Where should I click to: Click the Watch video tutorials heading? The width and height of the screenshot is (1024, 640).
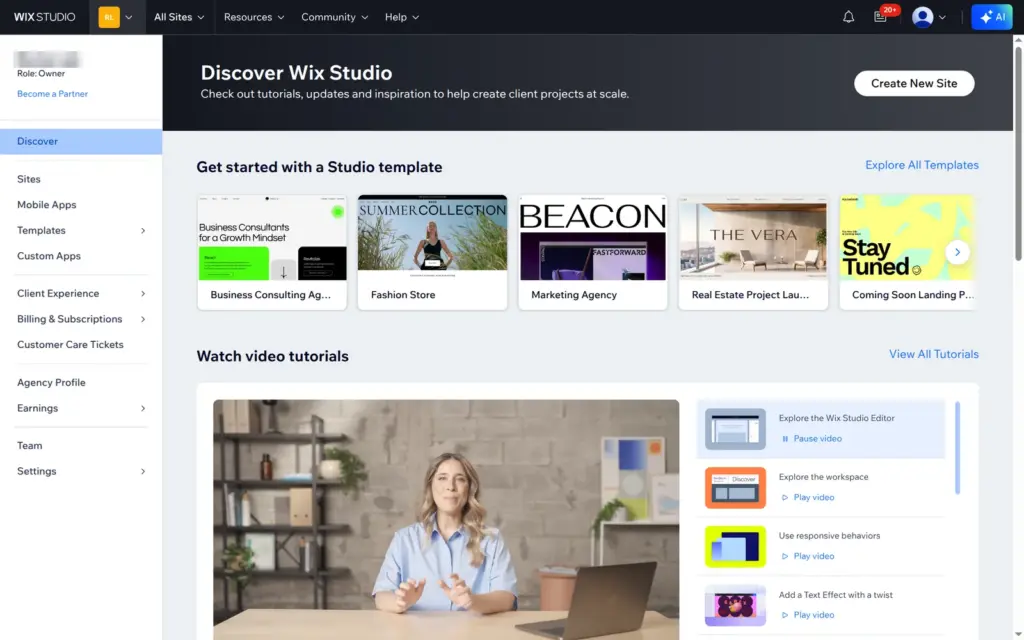272,356
